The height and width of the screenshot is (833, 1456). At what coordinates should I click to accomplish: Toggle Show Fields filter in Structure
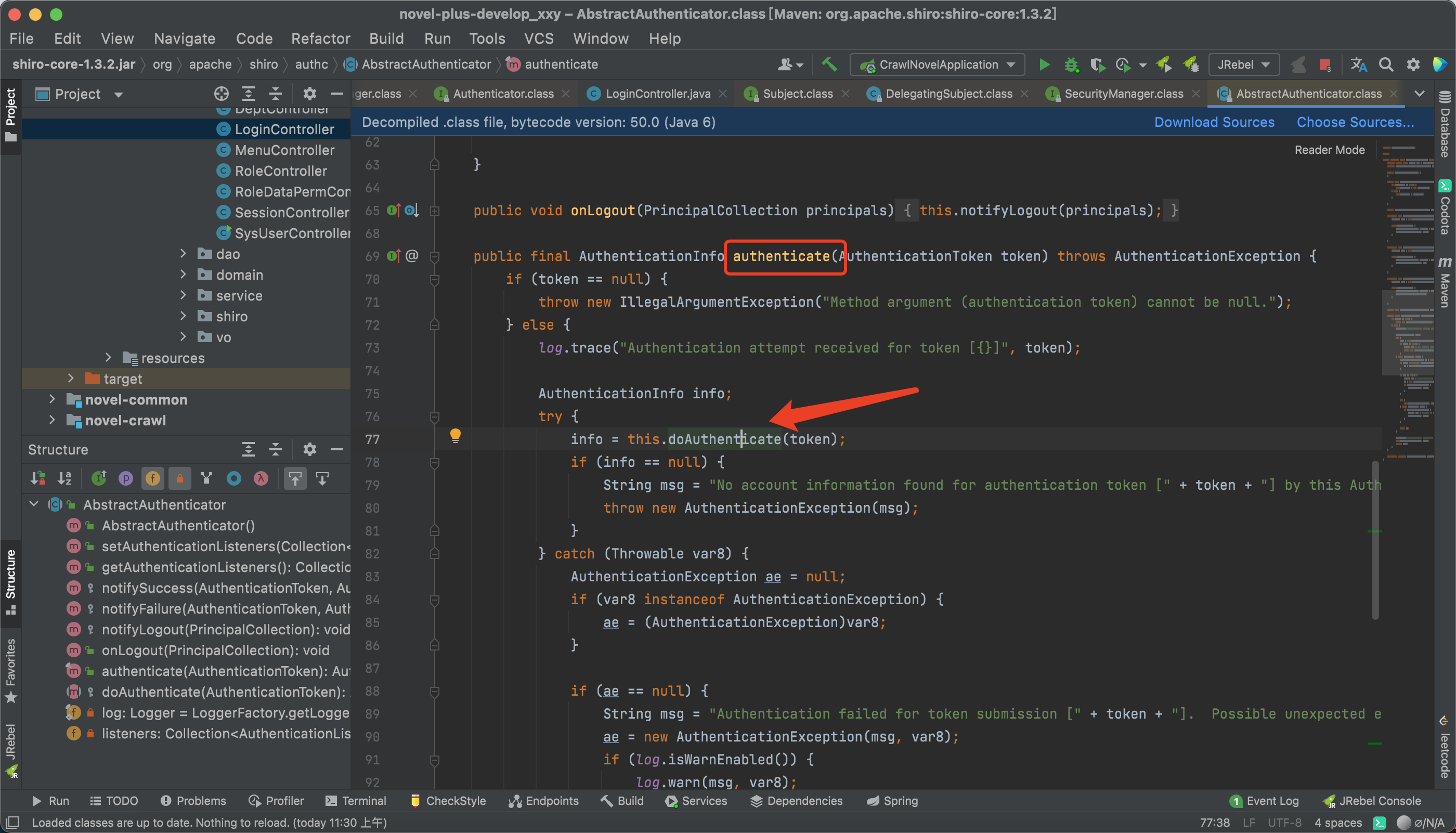click(x=152, y=478)
